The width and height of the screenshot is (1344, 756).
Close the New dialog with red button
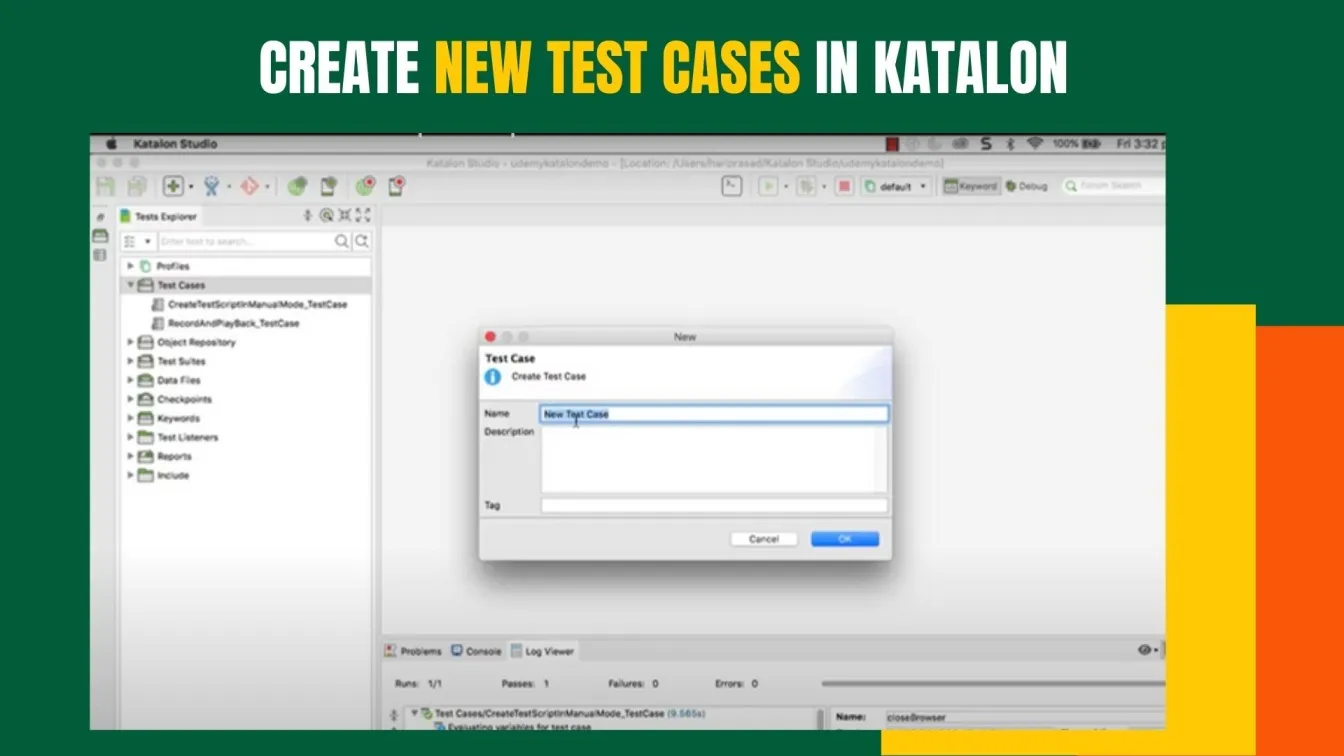click(490, 337)
